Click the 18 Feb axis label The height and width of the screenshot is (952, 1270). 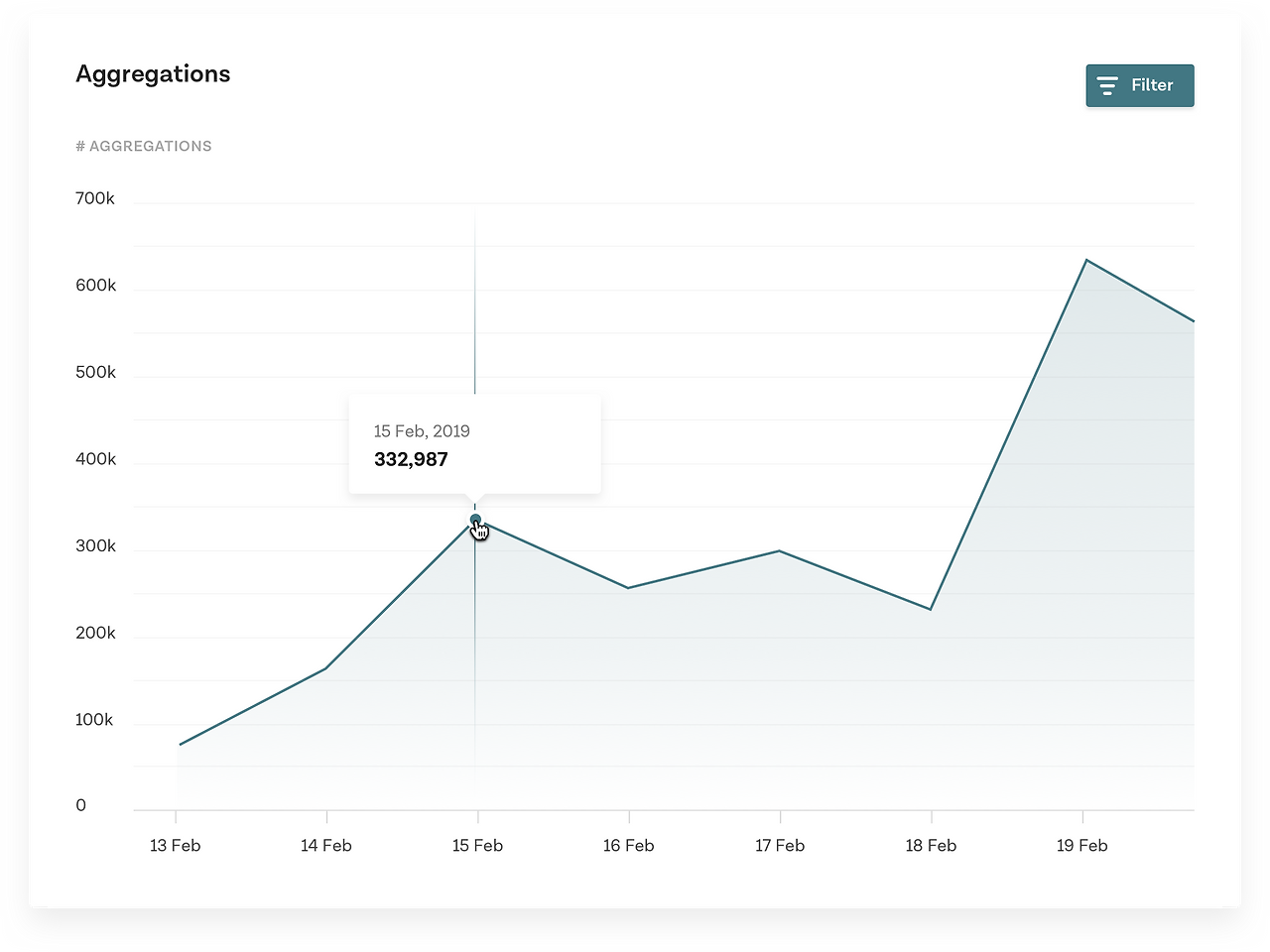tap(931, 846)
